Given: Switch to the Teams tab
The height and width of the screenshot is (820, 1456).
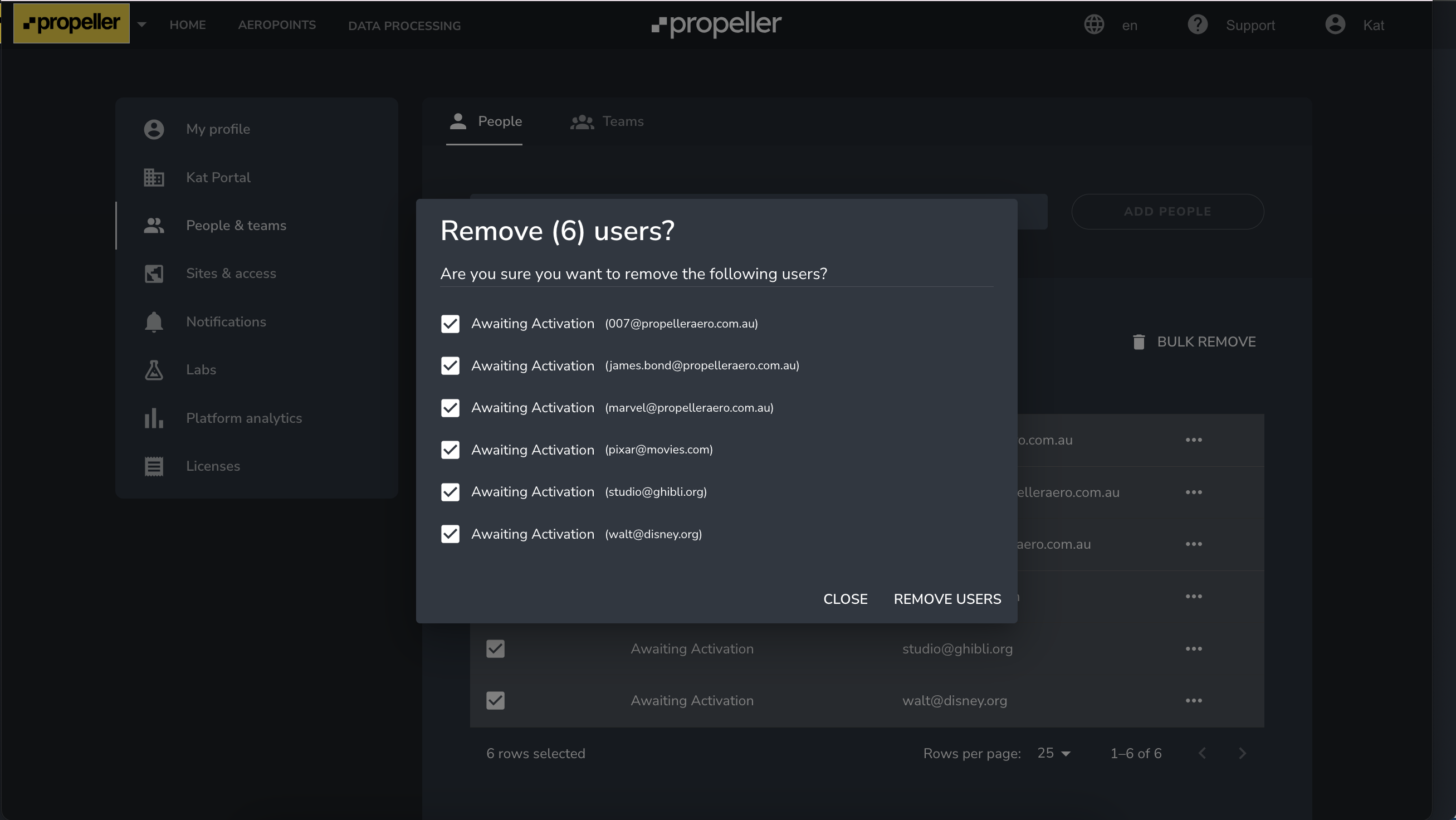Looking at the screenshot, I should [x=607, y=121].
